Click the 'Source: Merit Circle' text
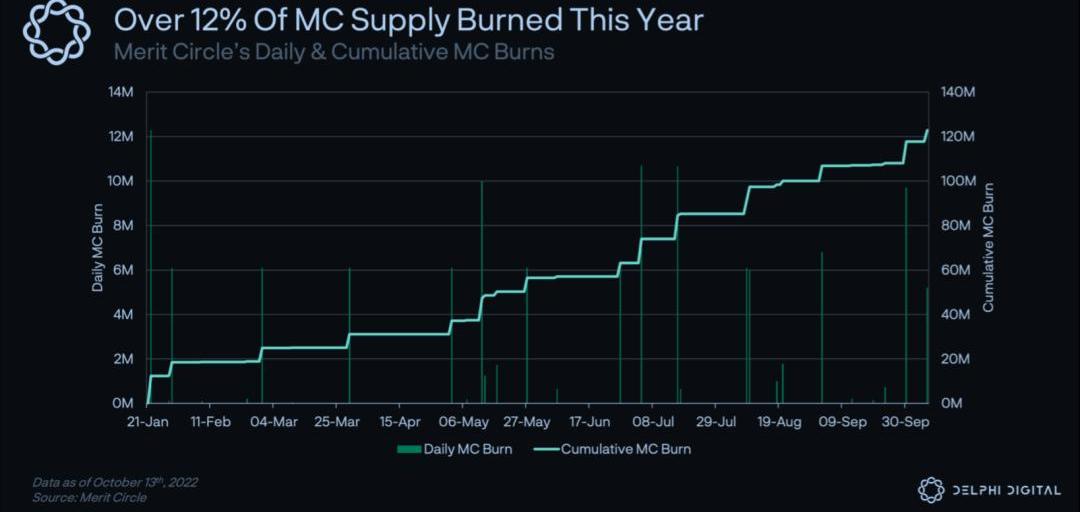This screenshot has height=512, width=1080. point(89,497)
